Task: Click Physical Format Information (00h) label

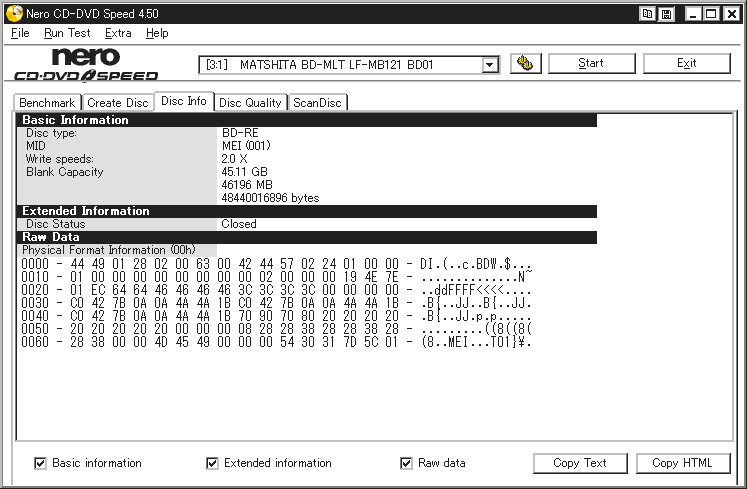Action: pyautogui.click(x=109, y=250)
